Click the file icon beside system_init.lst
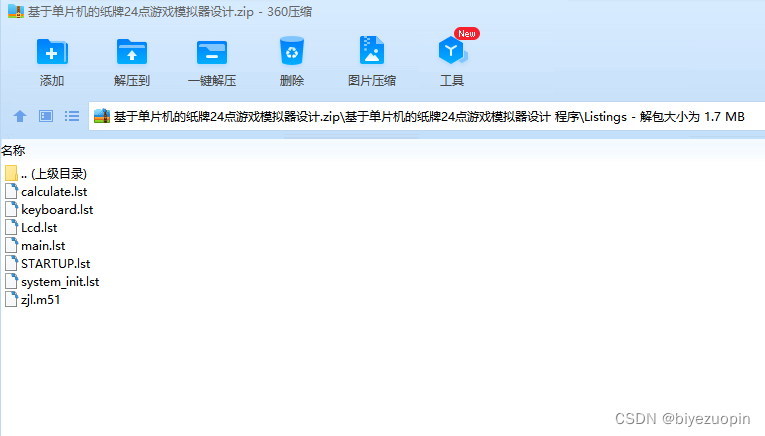Viewport: 765px width, 436px height. tap(11, 281)
